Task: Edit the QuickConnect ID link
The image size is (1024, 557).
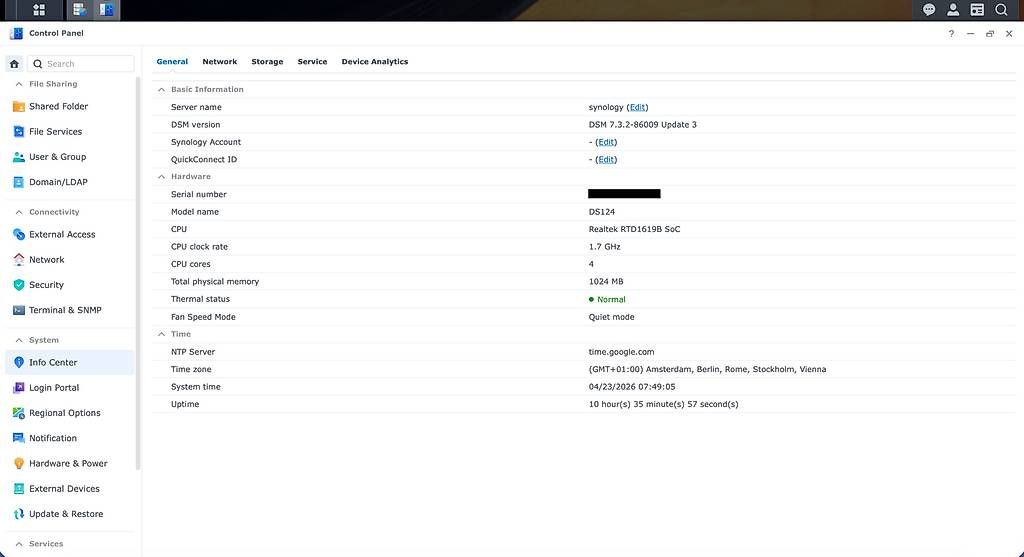Action: 606,159
